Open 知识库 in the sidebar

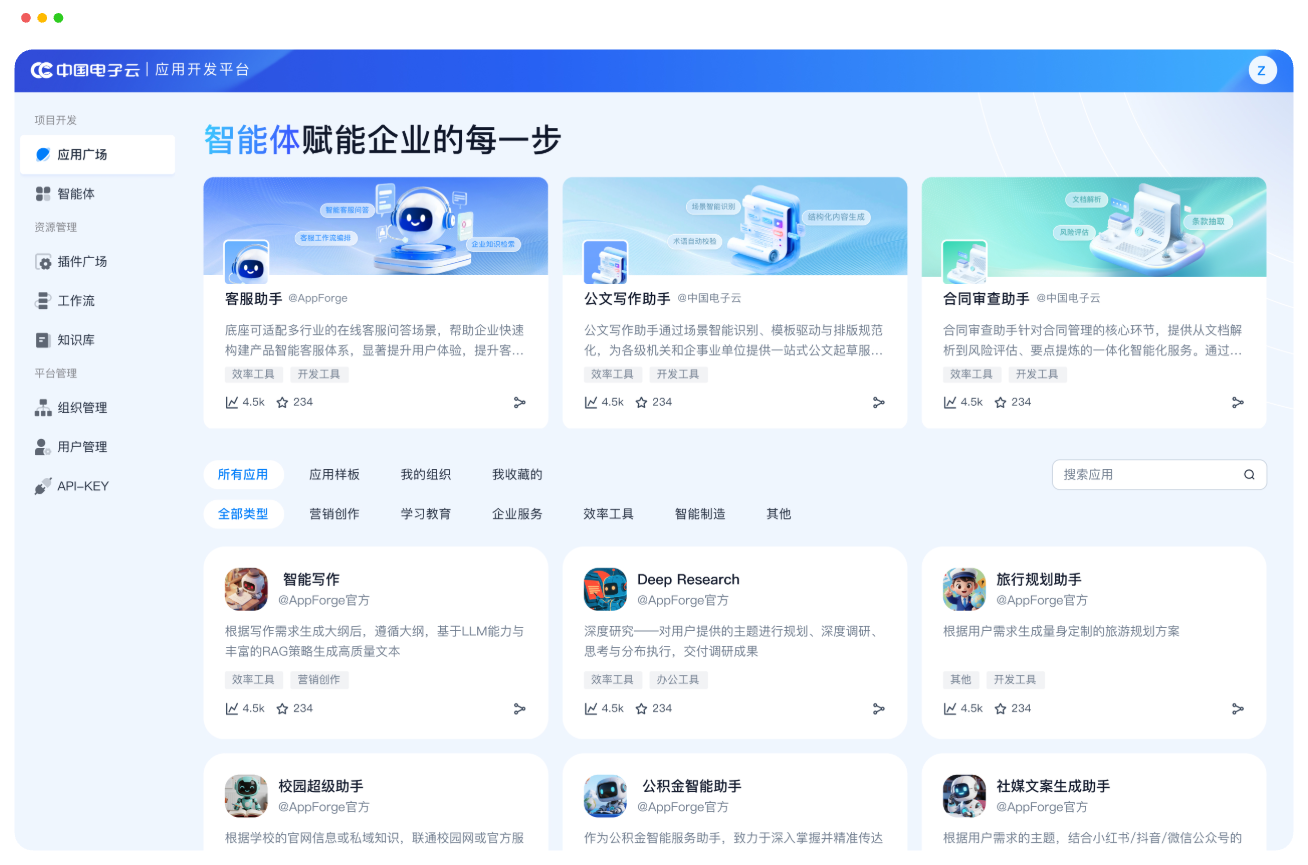(x=75, y=340)
